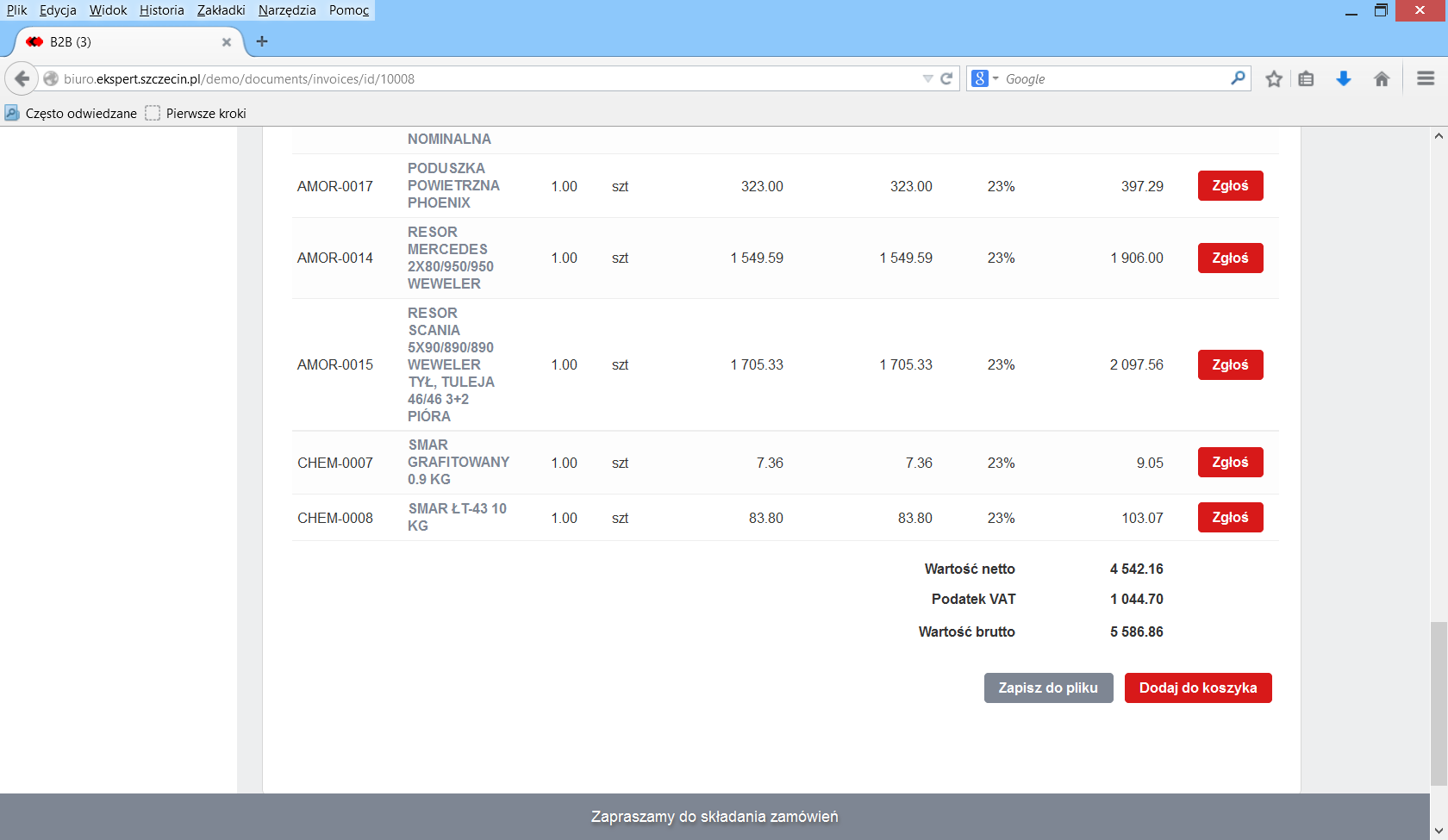This screenshot has height=840, width=1448.
Task: Open downloads arrow icon
Action: [1343, 79]
